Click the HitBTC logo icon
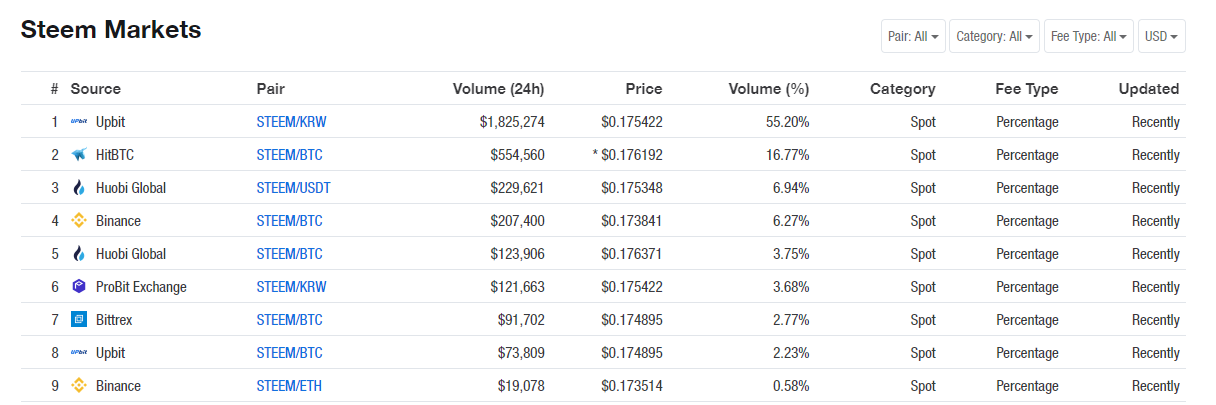Screen dimensions: 1216x405 pyautogui.click(x=79, y=155)
